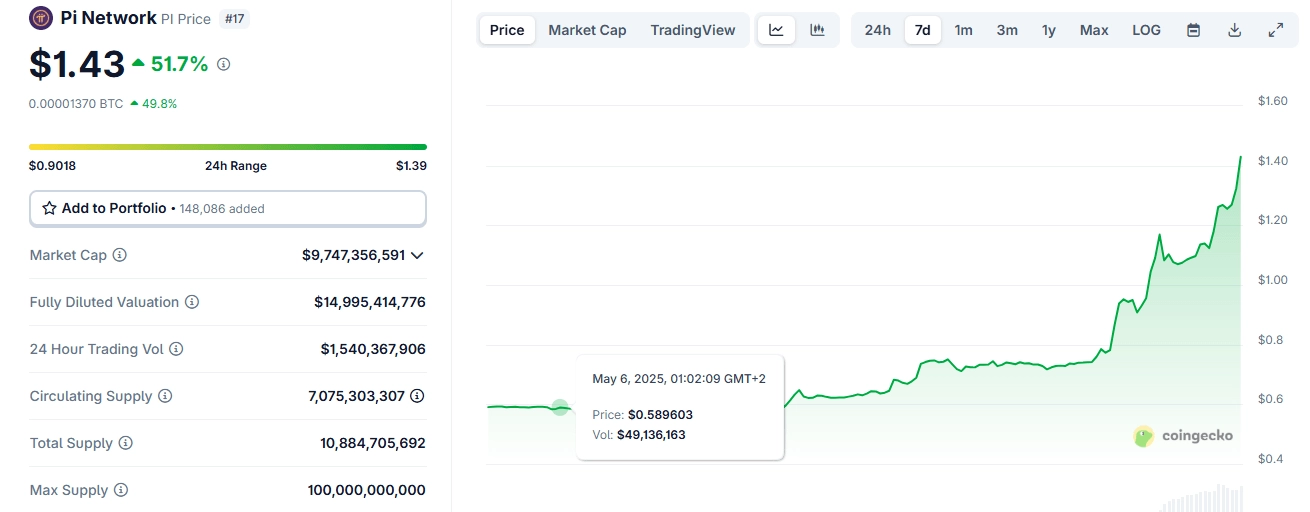Open the info icon next to 51.7%
1310x512 pixels.
[223, 64]
